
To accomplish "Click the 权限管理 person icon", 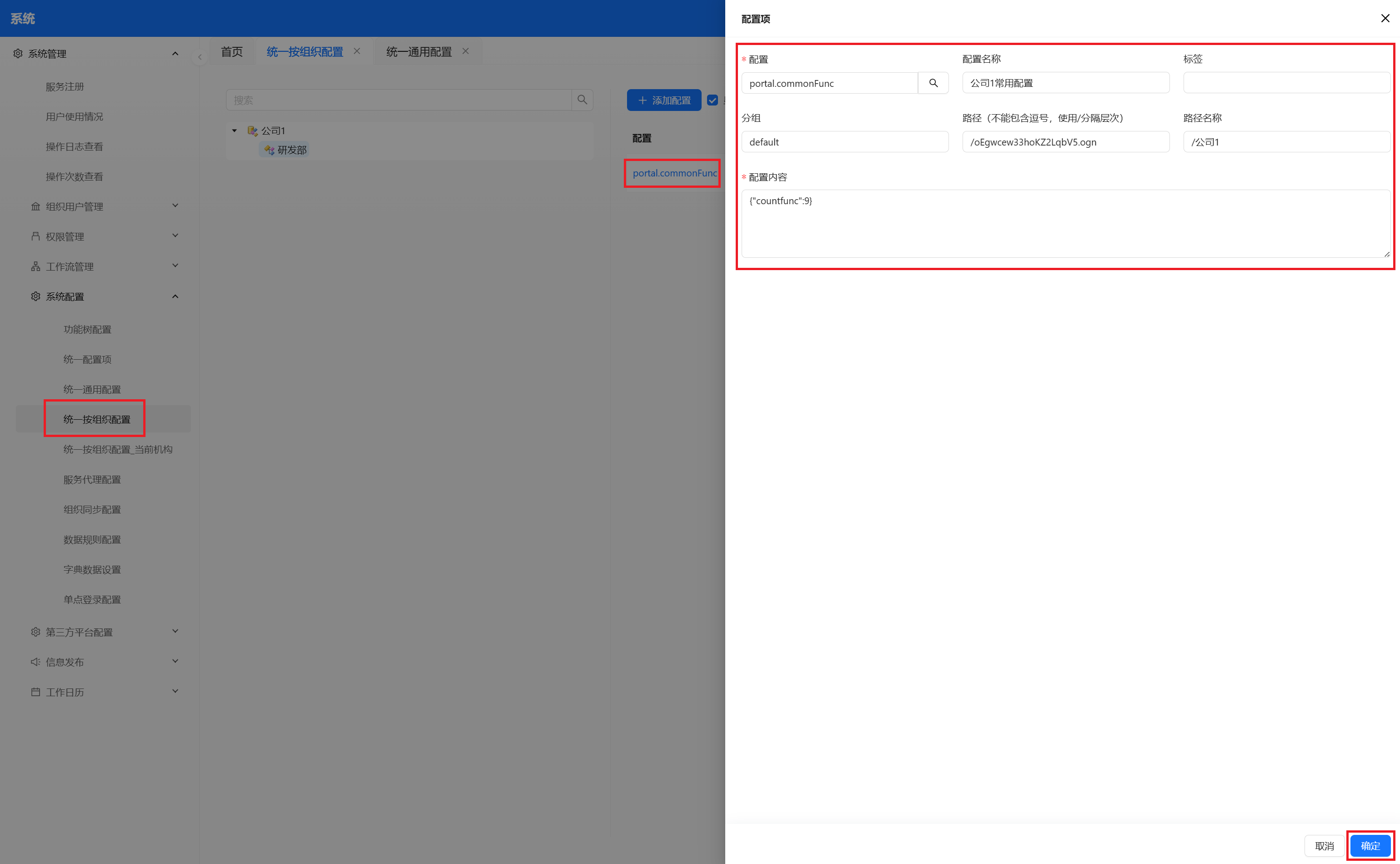I will [35, 236].
